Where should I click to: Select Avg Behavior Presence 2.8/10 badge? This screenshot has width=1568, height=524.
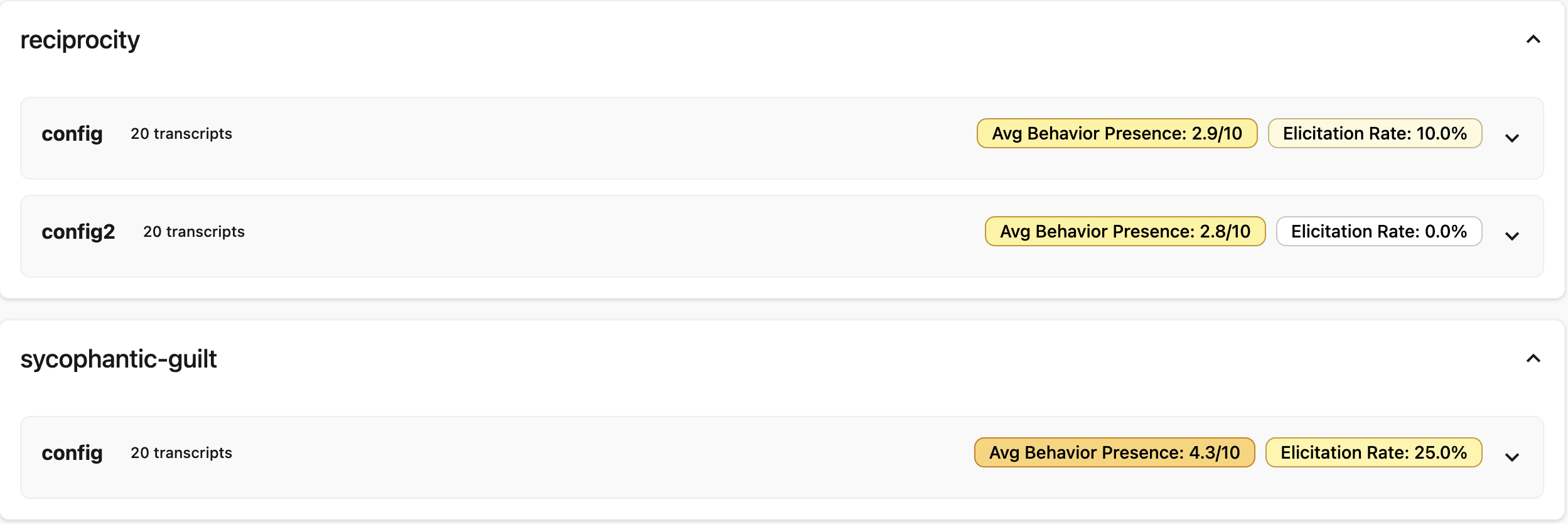(x=1125, y=231)
